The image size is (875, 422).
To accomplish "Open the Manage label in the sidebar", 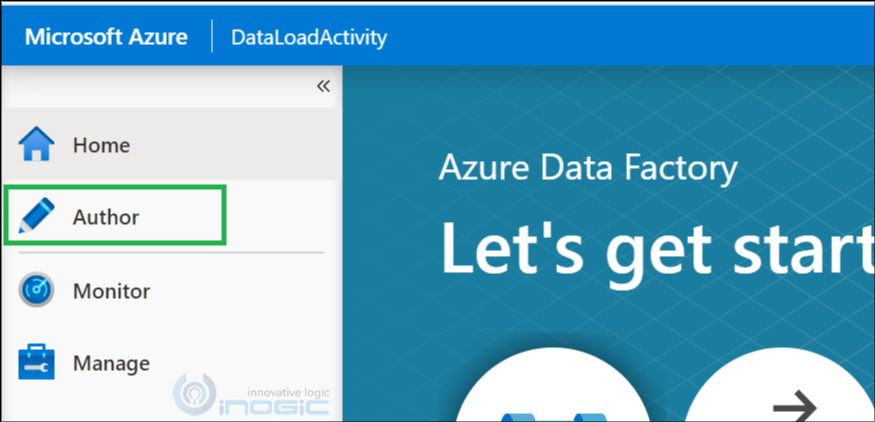I will point(111,363).
